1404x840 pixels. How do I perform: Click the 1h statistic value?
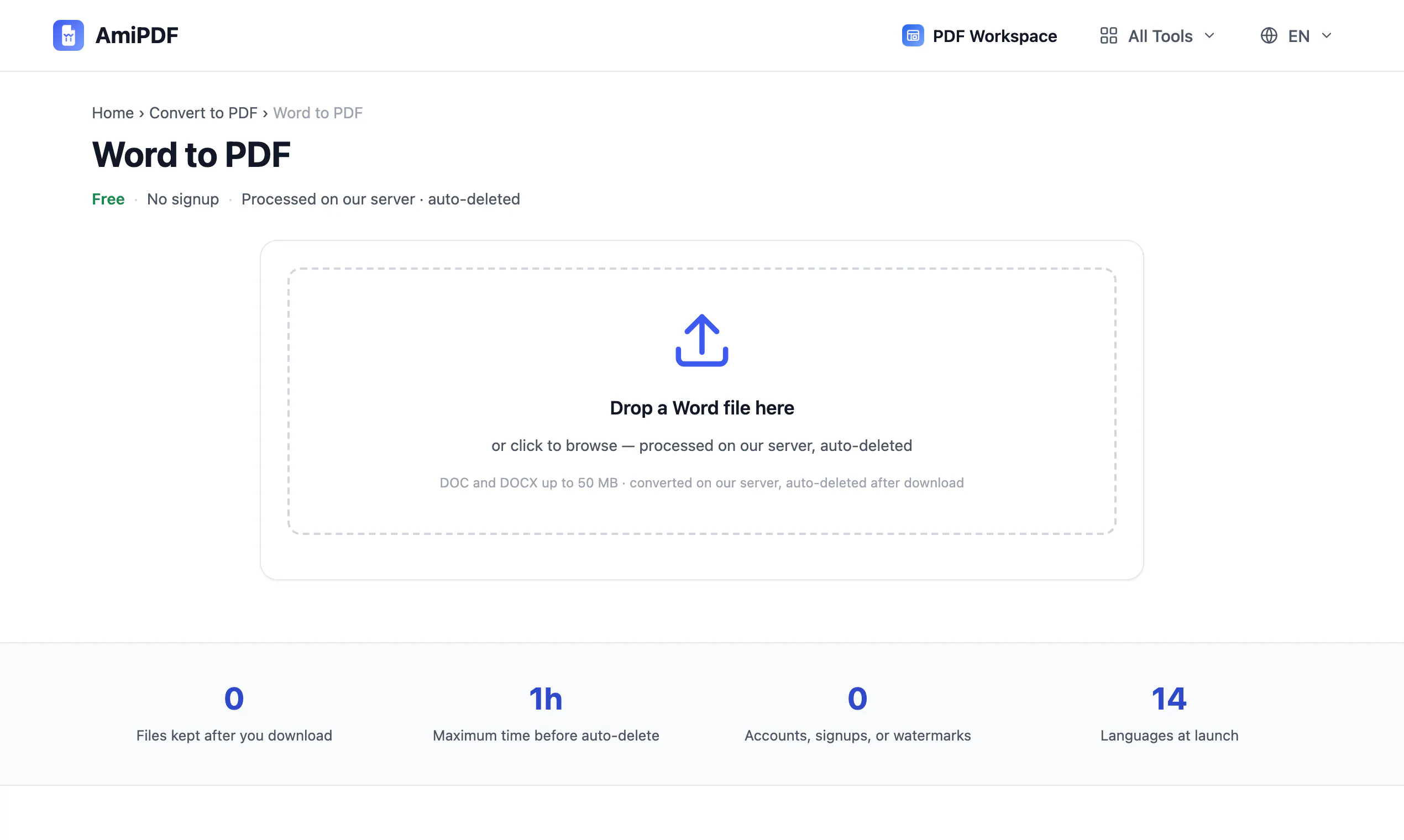coord(546,699)
